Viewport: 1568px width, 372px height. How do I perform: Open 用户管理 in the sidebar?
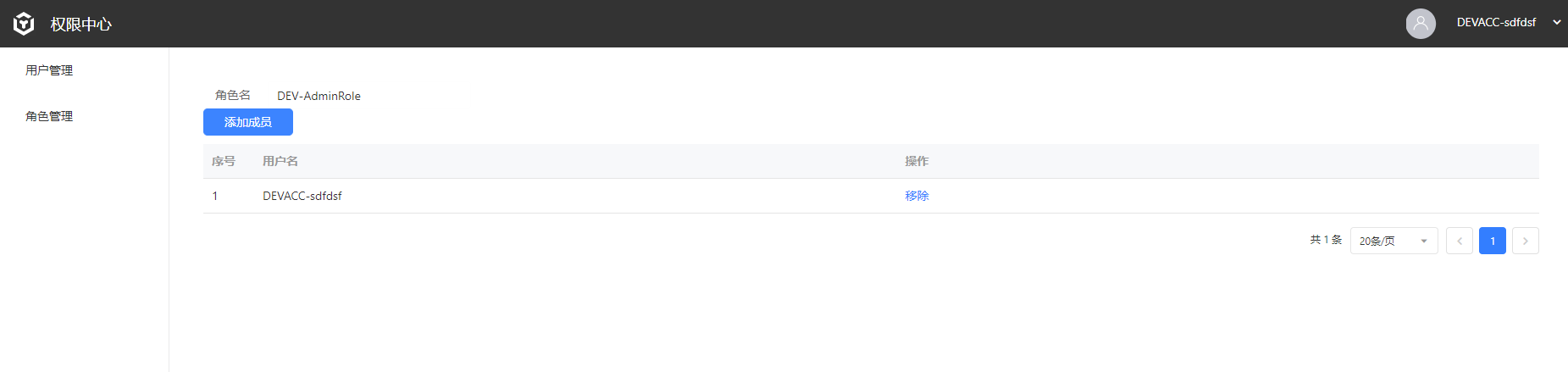coord(49,70)
